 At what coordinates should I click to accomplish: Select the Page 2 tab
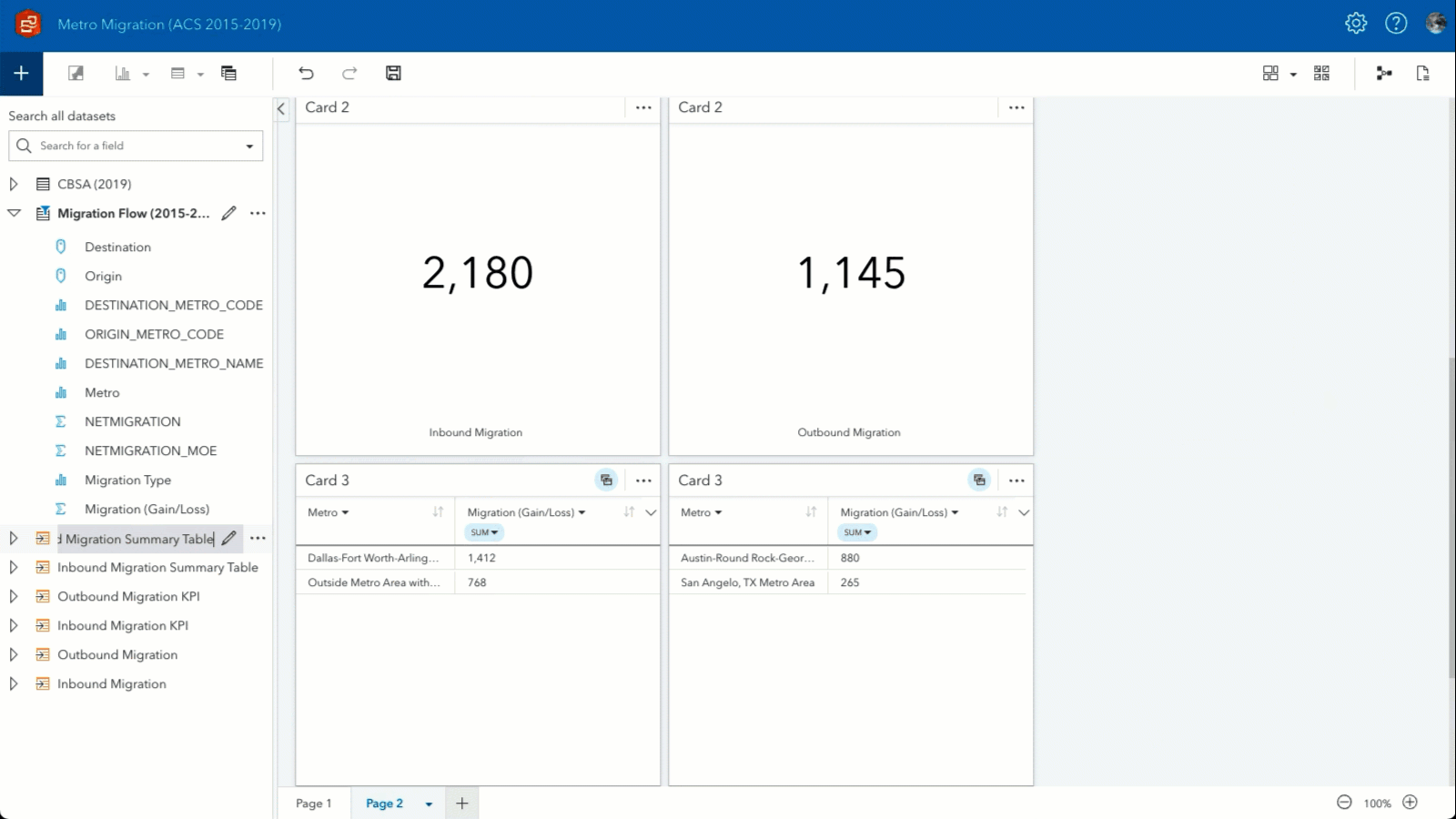[384, 804]
